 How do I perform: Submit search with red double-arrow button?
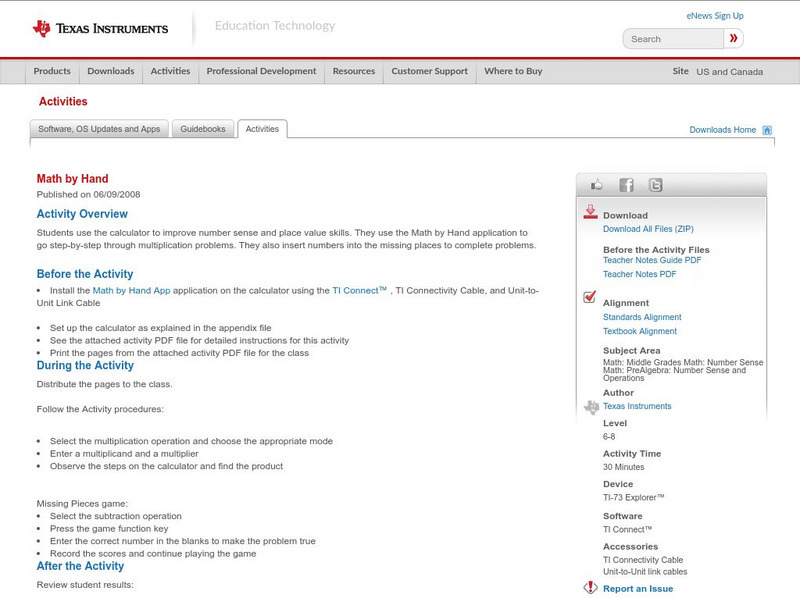[734, 39]
